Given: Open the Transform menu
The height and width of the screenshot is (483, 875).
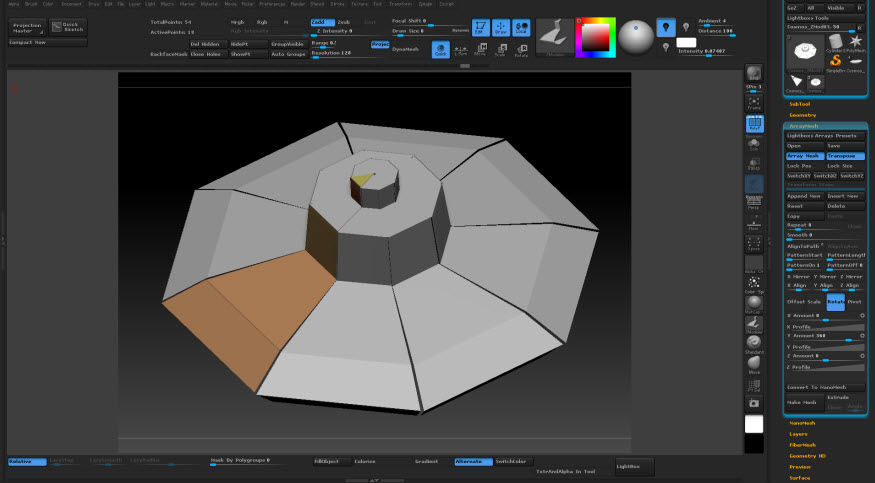Looking at the screenshot, I should tap(400, 4).
